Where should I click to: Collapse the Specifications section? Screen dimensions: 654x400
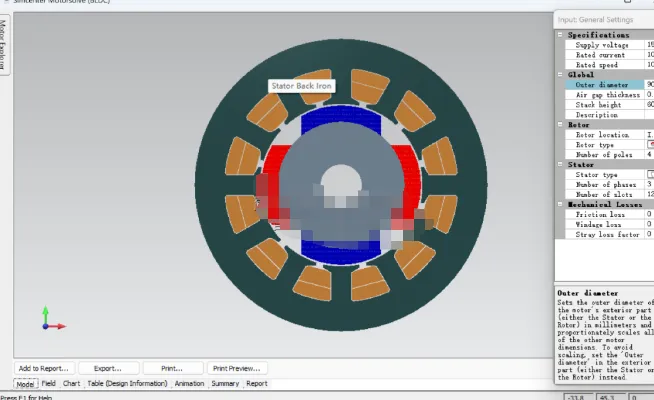coord(560,35)
